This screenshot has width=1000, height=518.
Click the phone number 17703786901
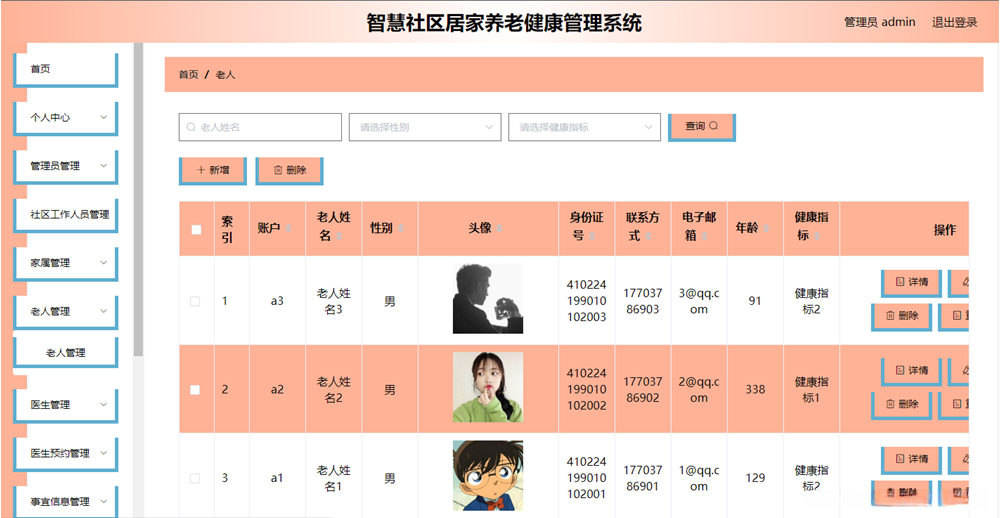point(643,478)
